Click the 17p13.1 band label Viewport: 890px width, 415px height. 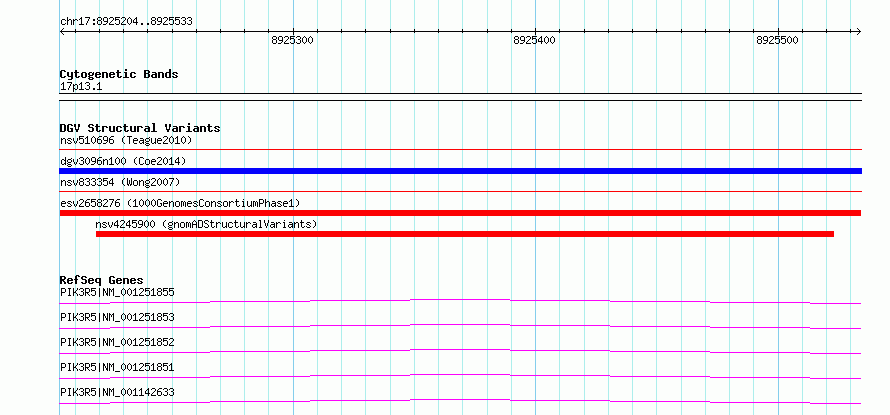point(81,87)
